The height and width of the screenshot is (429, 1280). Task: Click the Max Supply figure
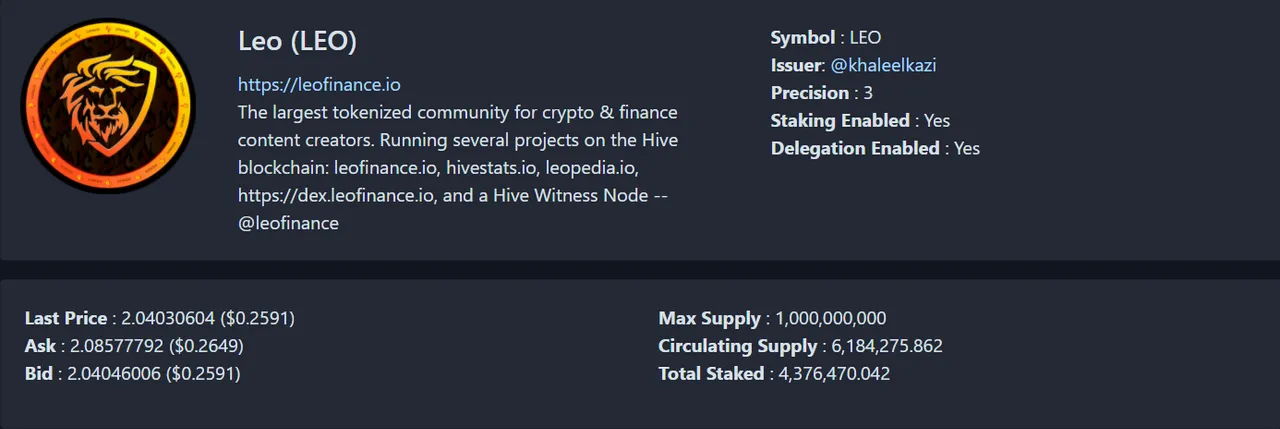pos(831,318)
